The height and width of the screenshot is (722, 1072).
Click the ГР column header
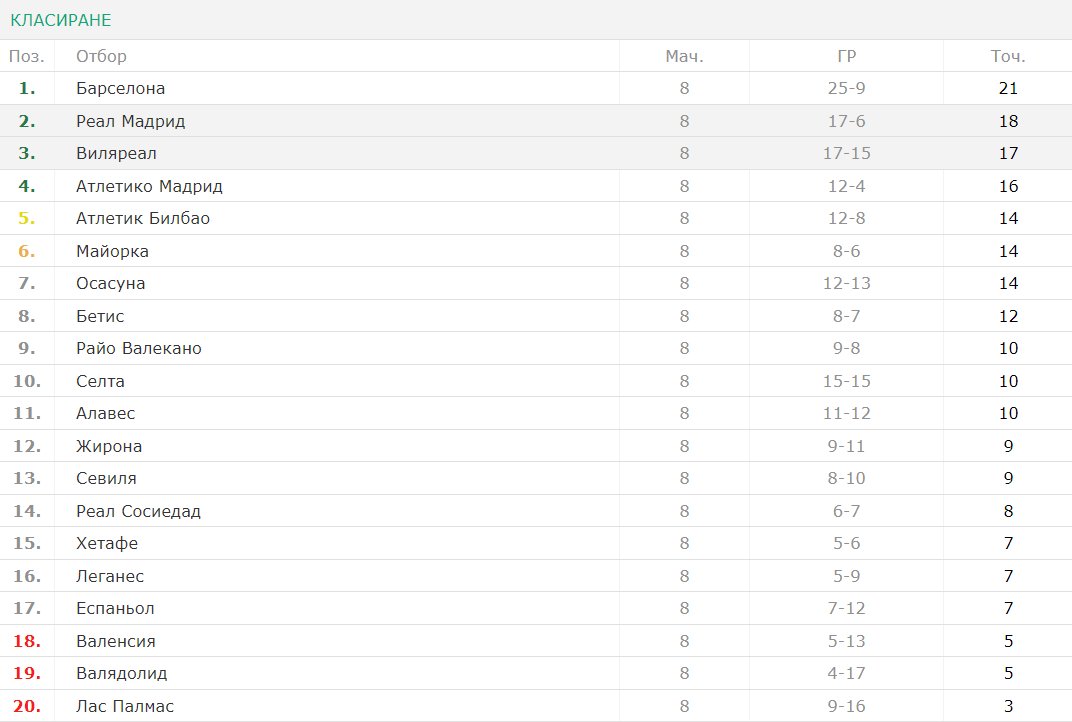click(846, 56)
